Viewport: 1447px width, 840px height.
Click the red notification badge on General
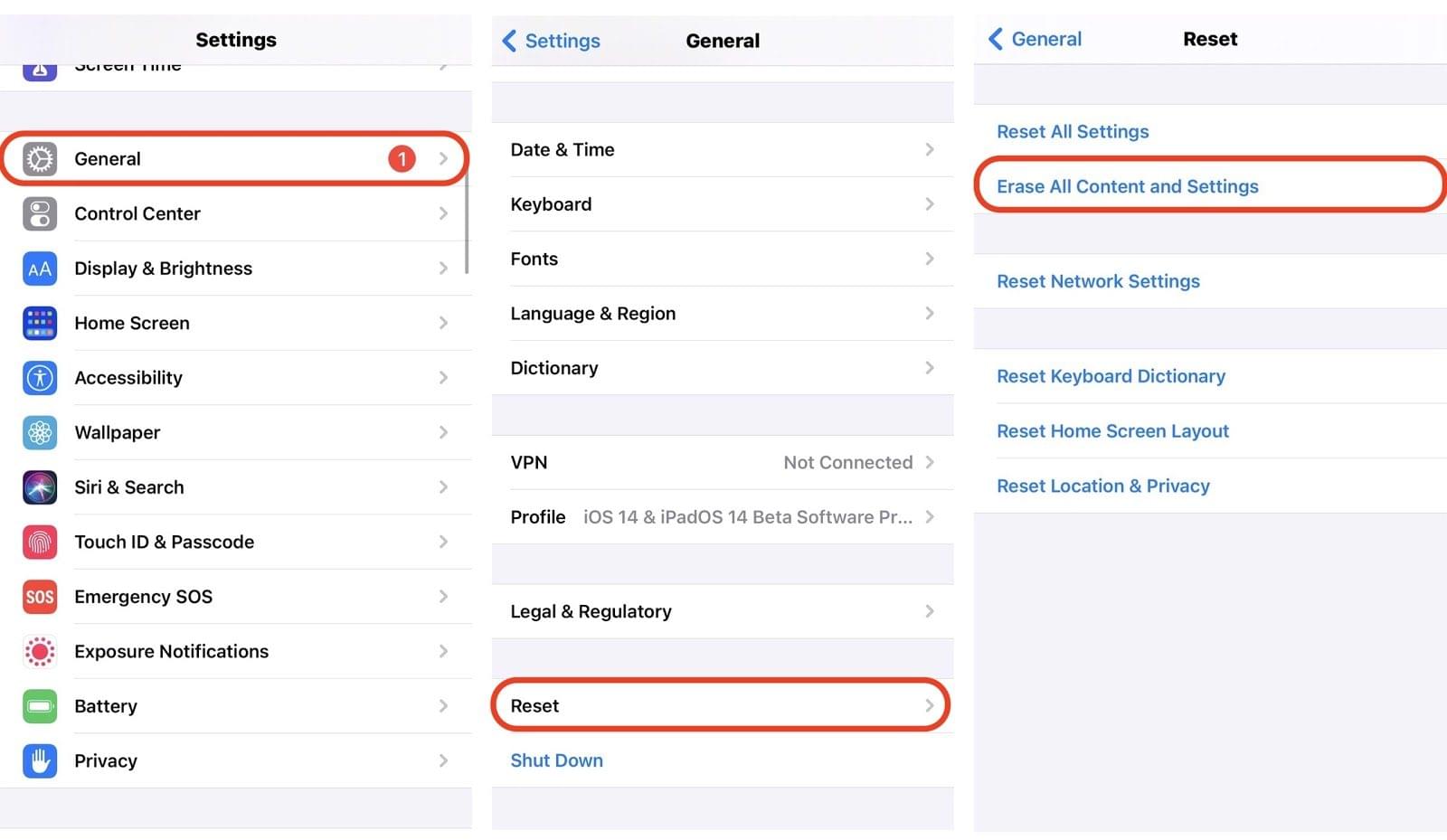click(402, 159)
